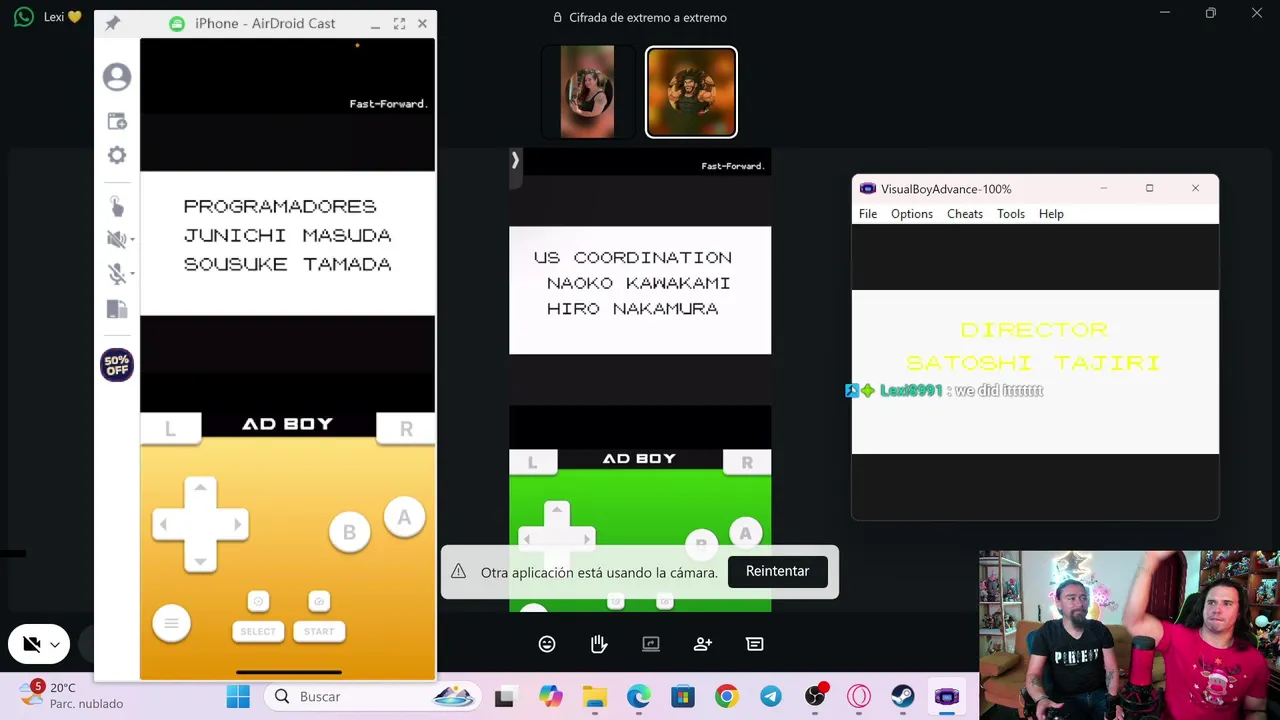Open the weather widget showing 20°C
The width and height of the screenshot is (1280, 720).
(74, 695)
